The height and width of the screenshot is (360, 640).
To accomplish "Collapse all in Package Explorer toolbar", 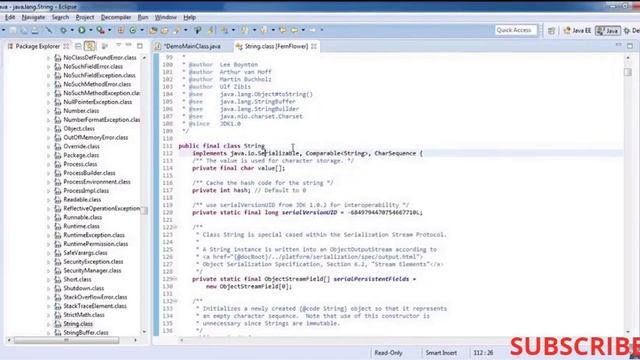I will pos(78,46).
